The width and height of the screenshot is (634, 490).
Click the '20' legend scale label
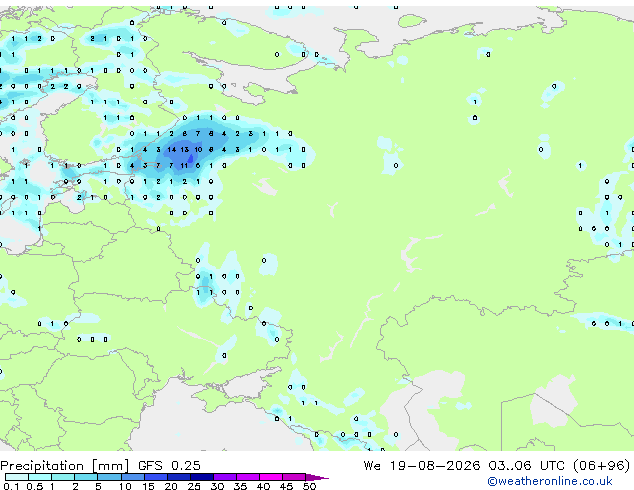click(x=171, y=486)
